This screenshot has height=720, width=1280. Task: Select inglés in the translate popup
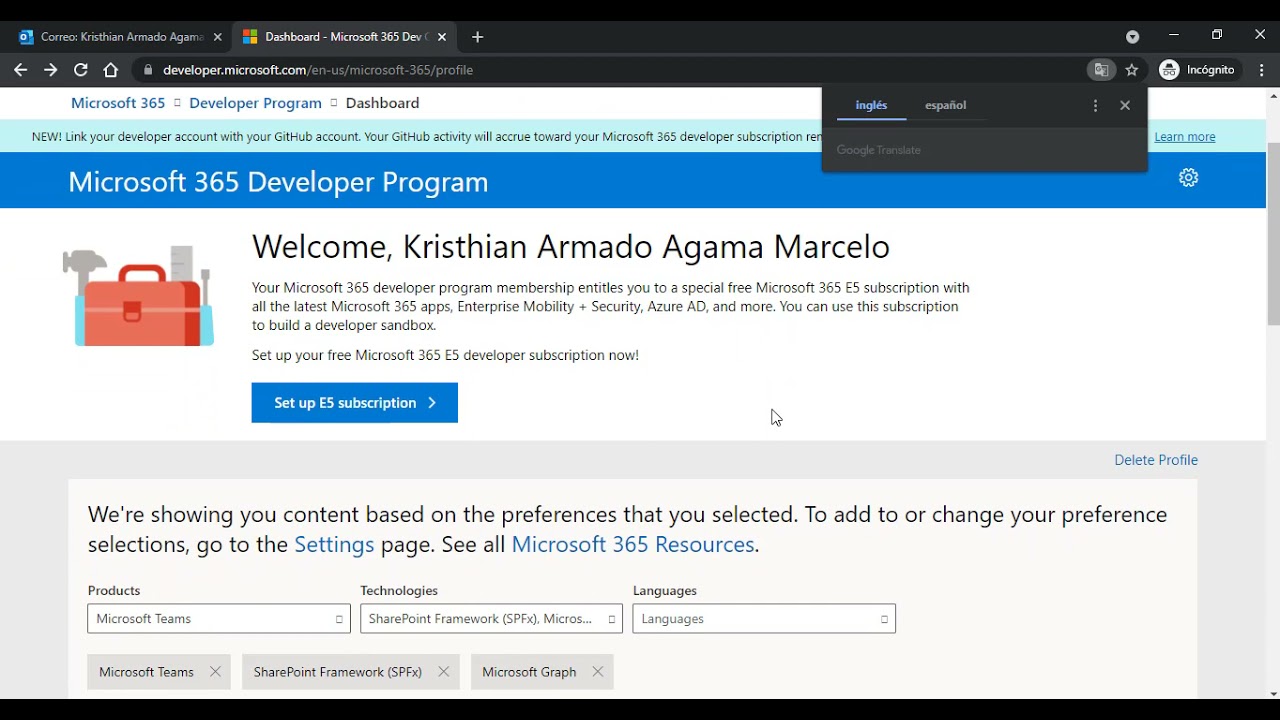[871, 105]
